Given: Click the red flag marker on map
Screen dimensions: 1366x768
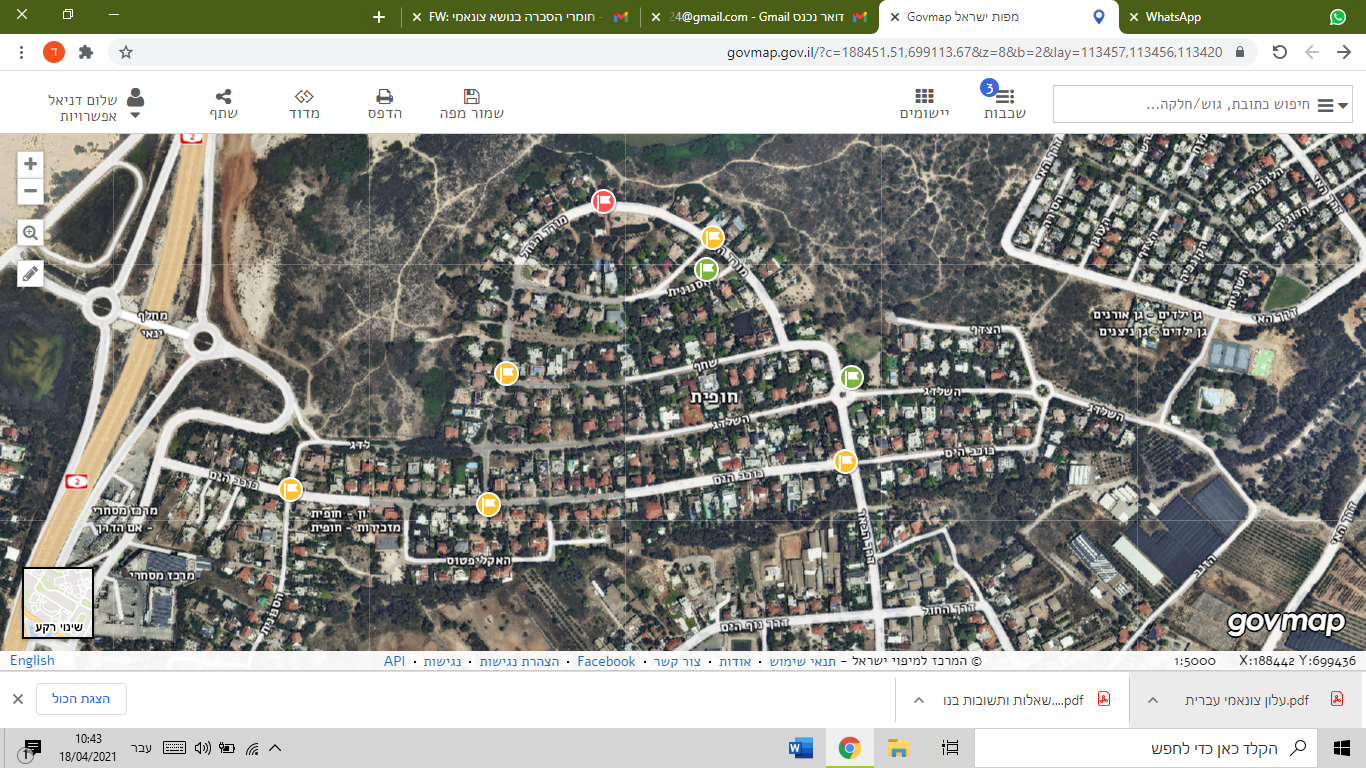Looking at the screenshot, I should click(603, 201).
